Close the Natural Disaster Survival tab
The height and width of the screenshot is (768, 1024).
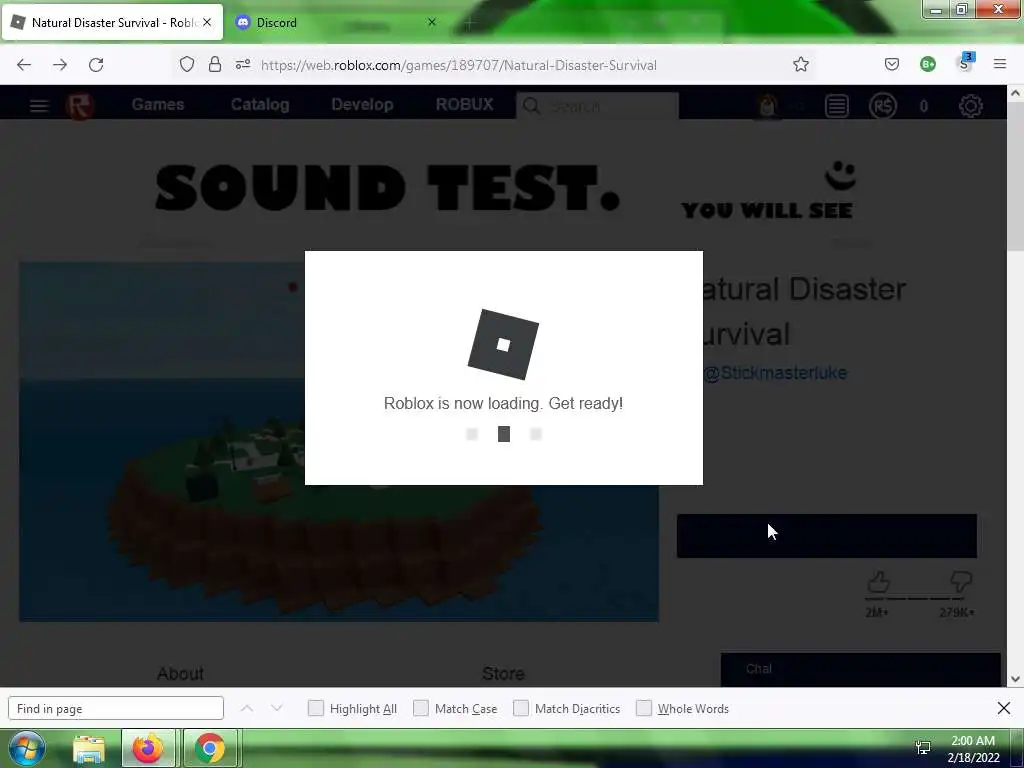point(207,22)
